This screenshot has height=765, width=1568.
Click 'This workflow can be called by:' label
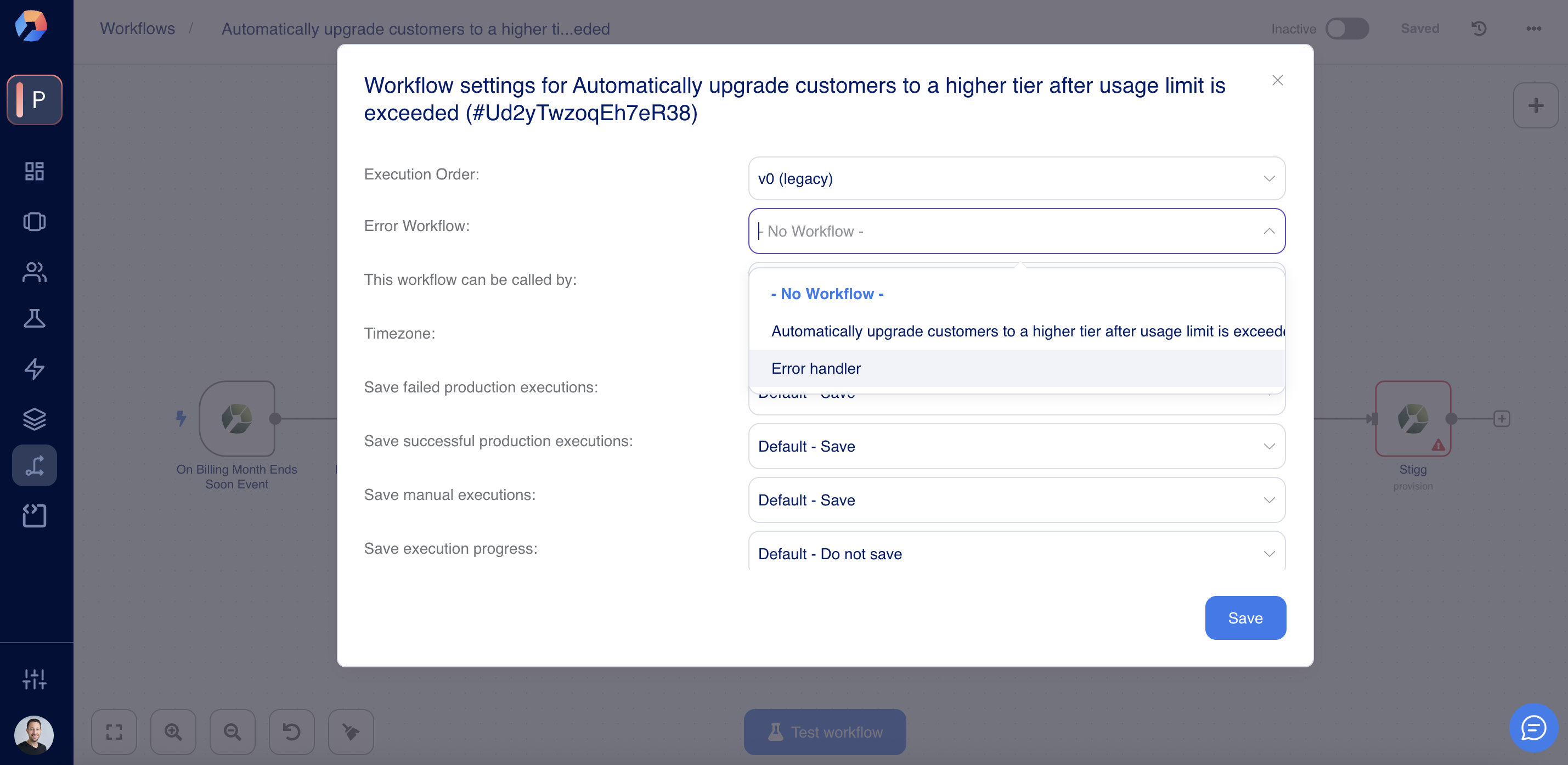tap(470, 279)
